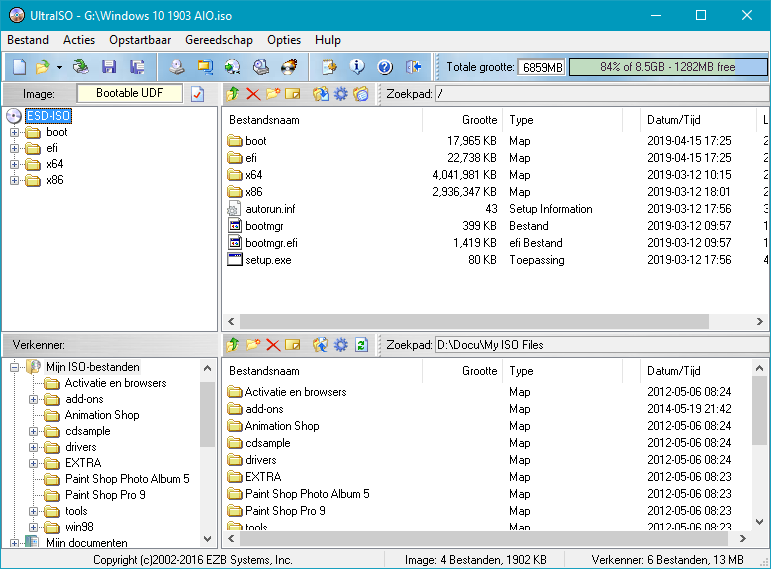Expand the win98 folder in Verkenner tree
Image resolution: width=771 pixels, height=569 pixels.
point(33,527)
